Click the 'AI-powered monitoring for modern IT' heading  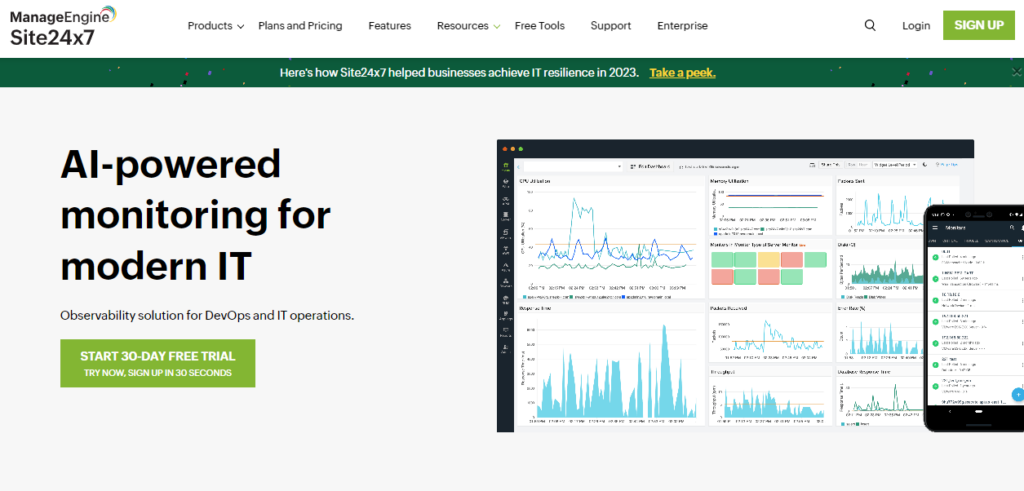pyautogui.click(x=195, y=215)
